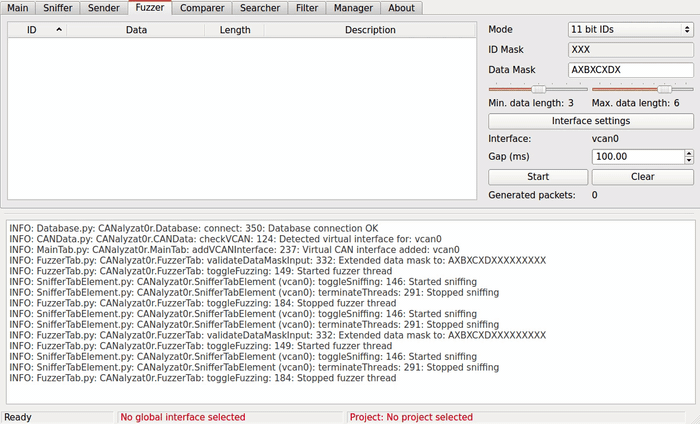Image resolution: width=700 pixels, height=424 pixels.
Task: Open the About tab
Action: click(401, 8)
